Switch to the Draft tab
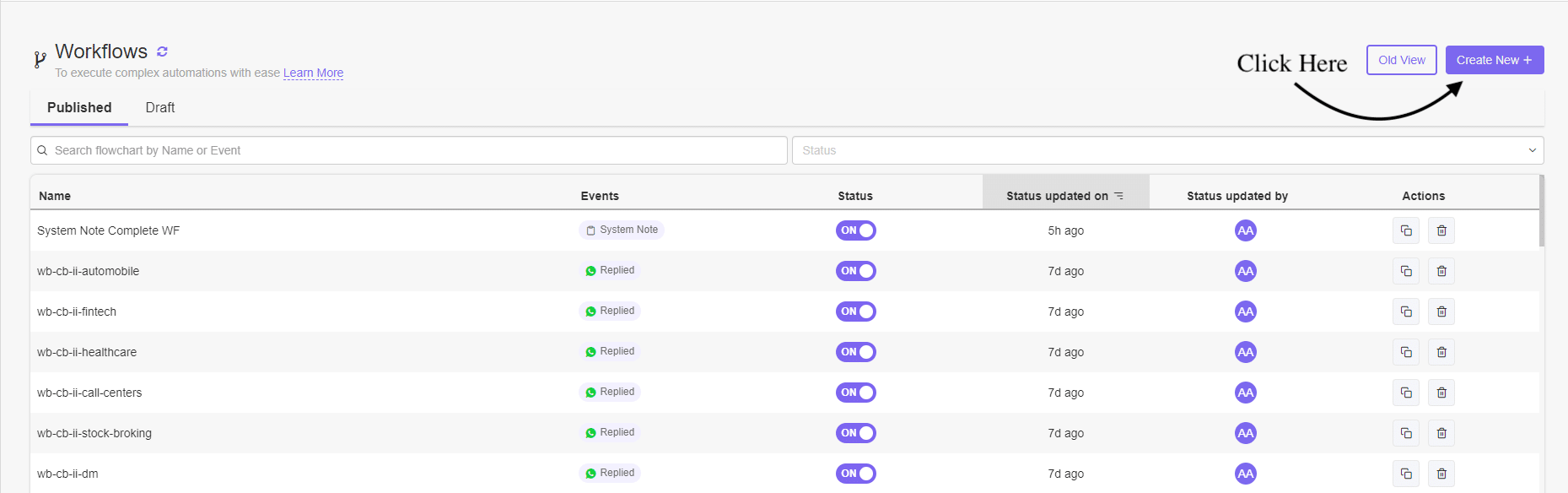Image resolution: width=1568 pixels, height=493 pixels. click(x=160, y=107)
